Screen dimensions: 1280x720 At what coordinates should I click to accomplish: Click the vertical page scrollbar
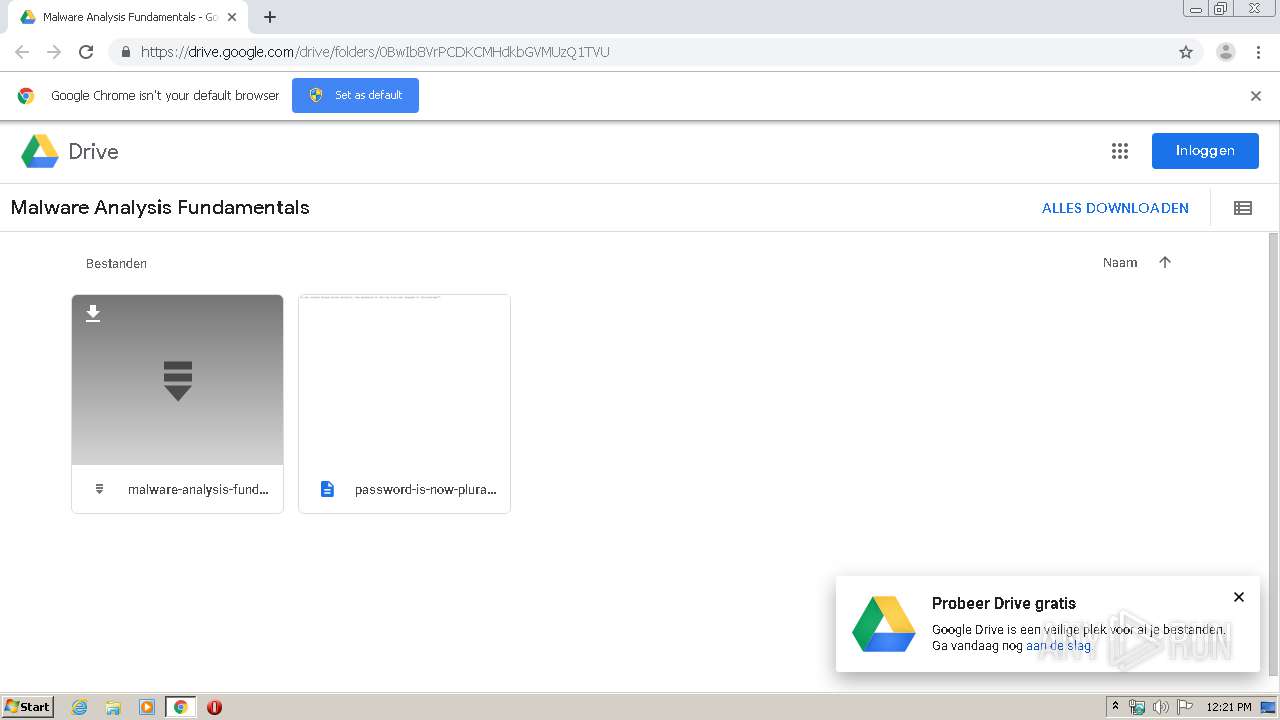(1273, 453)
